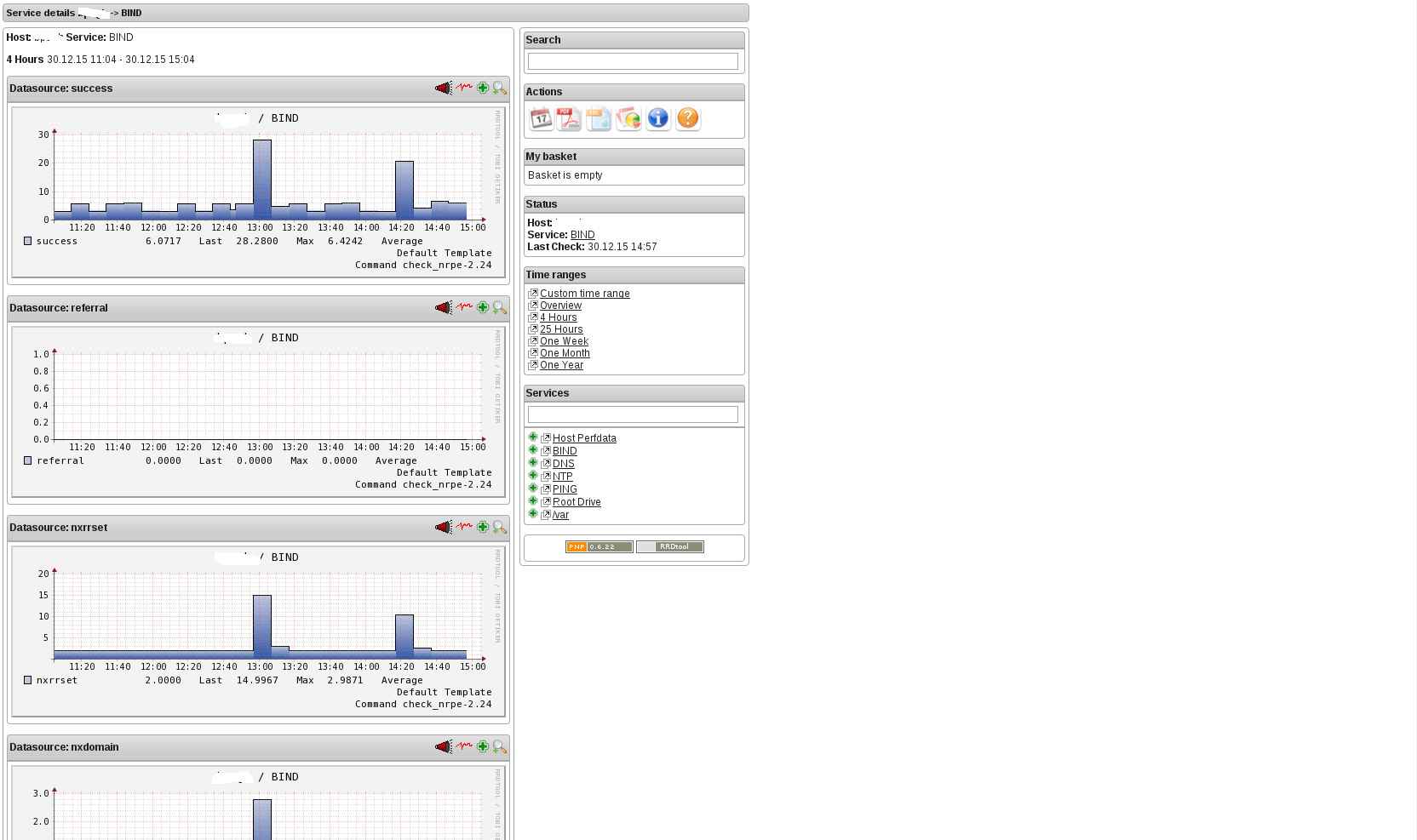This screenshot has width=1417, height=840.
Task: Open the blue info icon
Action: click(658, 119)
